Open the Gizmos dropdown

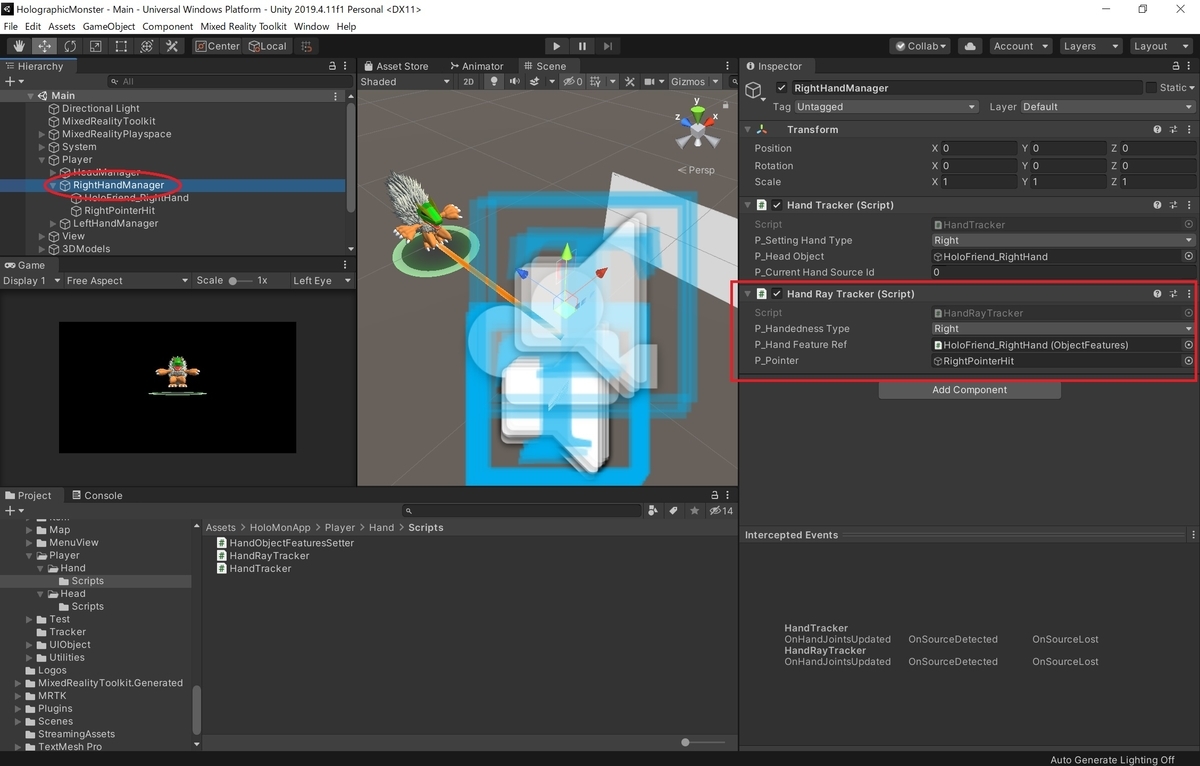(x=693, y=82)
